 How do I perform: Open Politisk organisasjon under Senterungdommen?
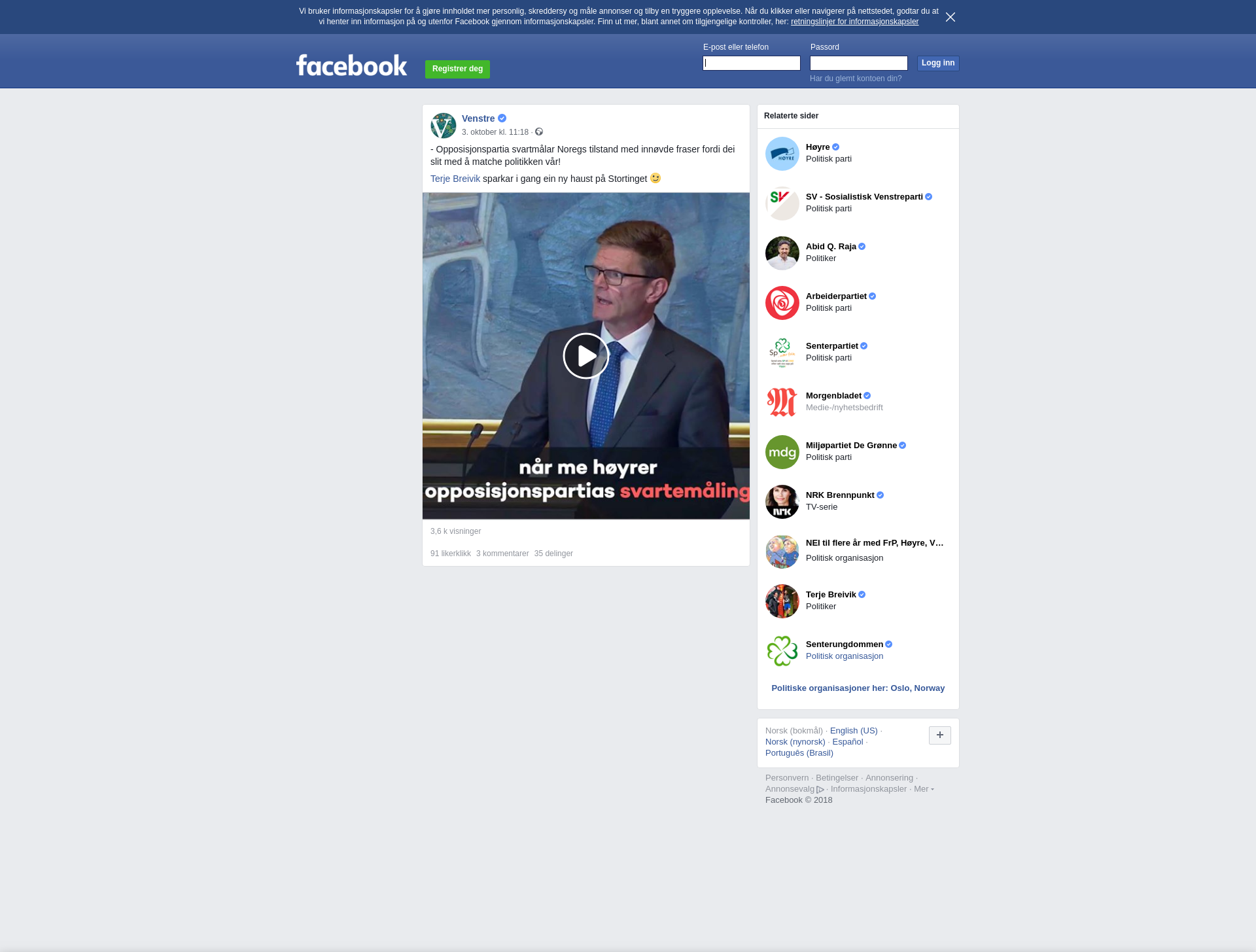[845, 656]
